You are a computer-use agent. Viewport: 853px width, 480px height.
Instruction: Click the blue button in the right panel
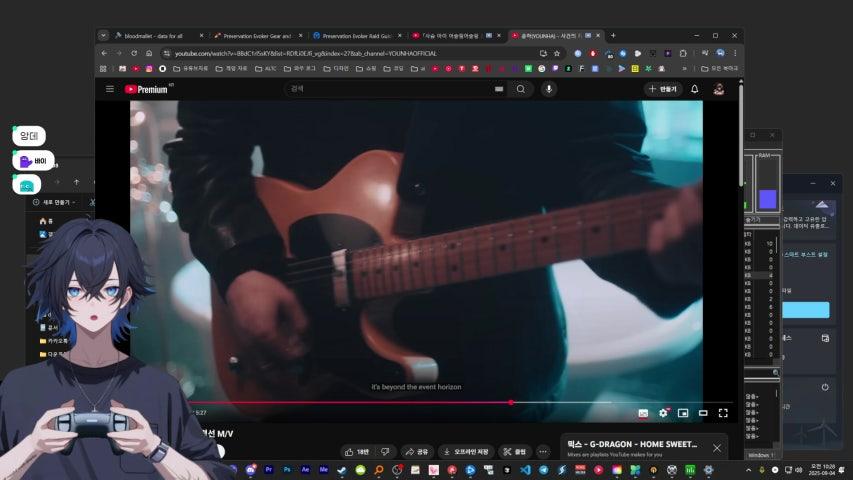(806, 310)
